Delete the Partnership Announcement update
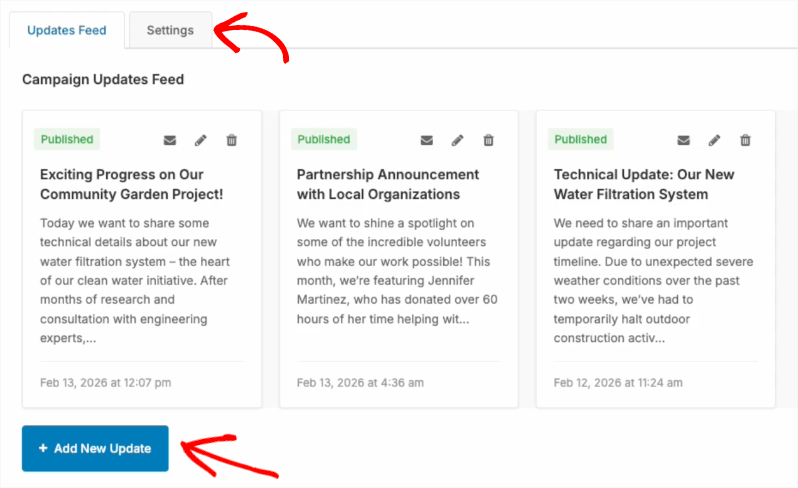This screenshot has width=798, height=488. [x=489, y=140]
